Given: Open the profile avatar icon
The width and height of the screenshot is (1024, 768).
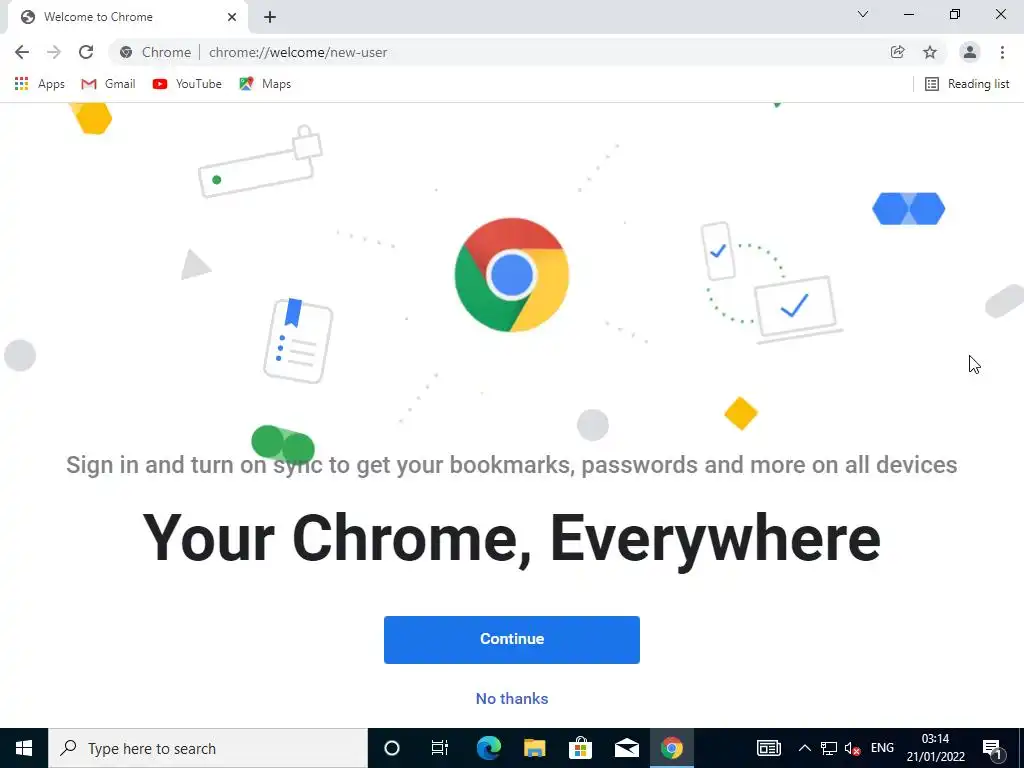Looking at the screenshot, I should click(970, 52).
